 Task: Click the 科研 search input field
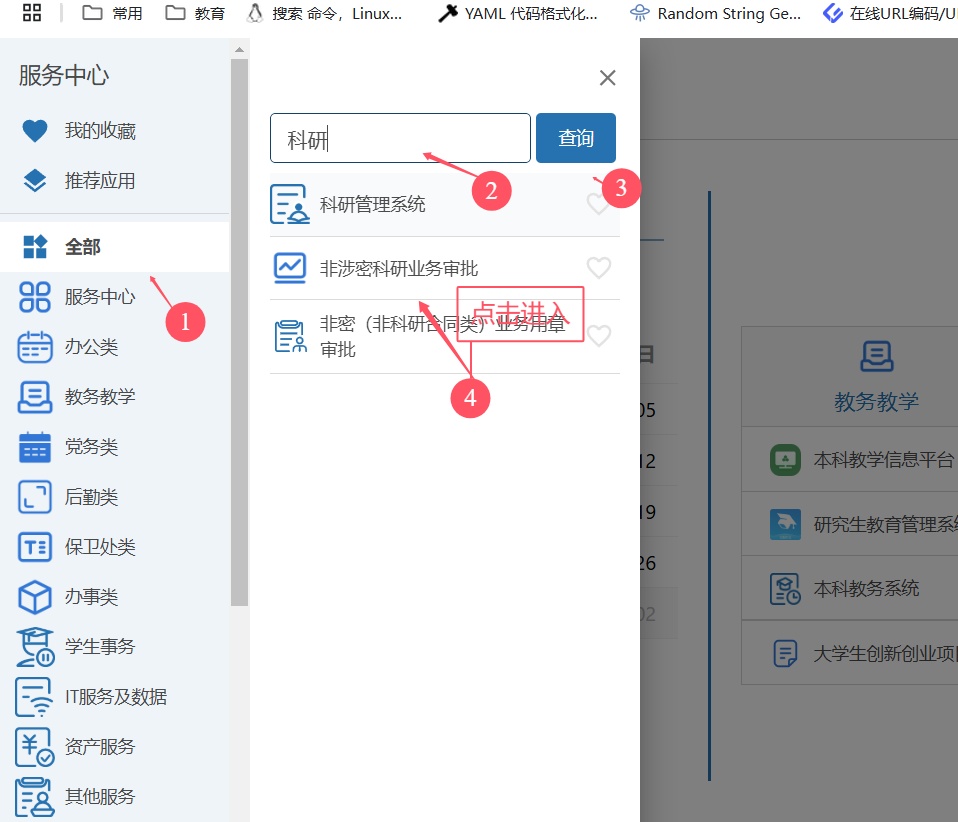pos(400,138)
